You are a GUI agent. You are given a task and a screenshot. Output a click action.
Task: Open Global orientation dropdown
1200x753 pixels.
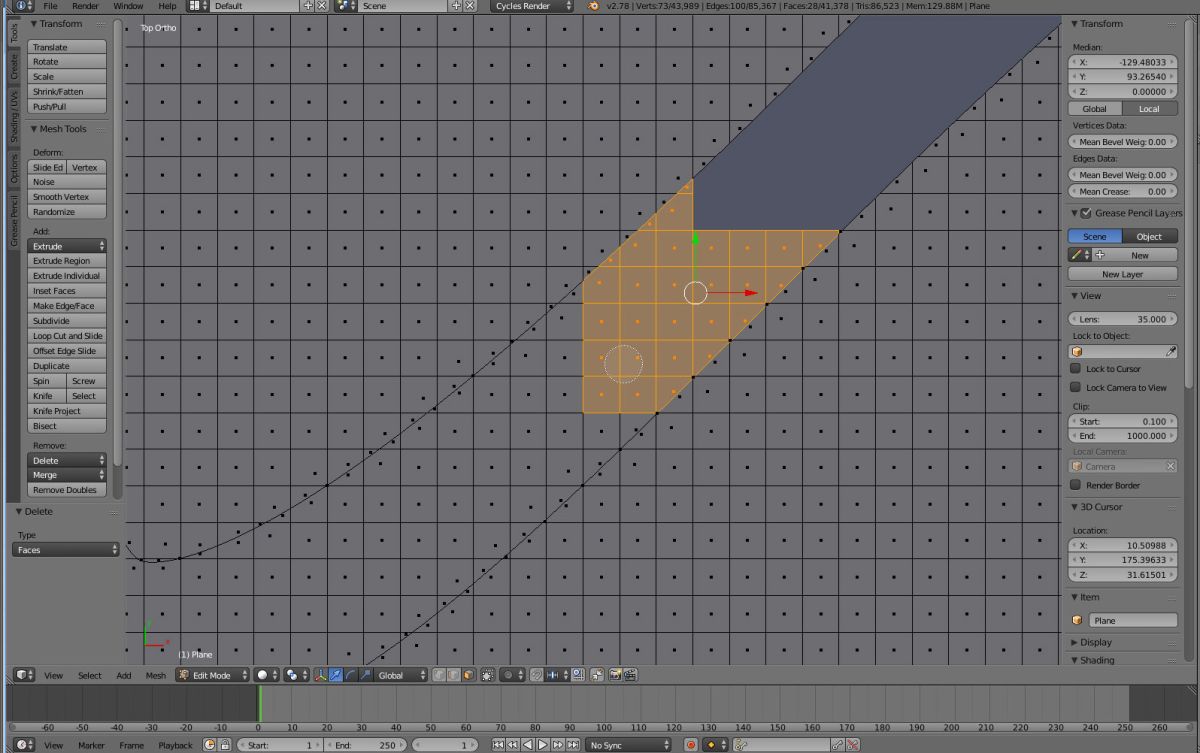(401, 675)
